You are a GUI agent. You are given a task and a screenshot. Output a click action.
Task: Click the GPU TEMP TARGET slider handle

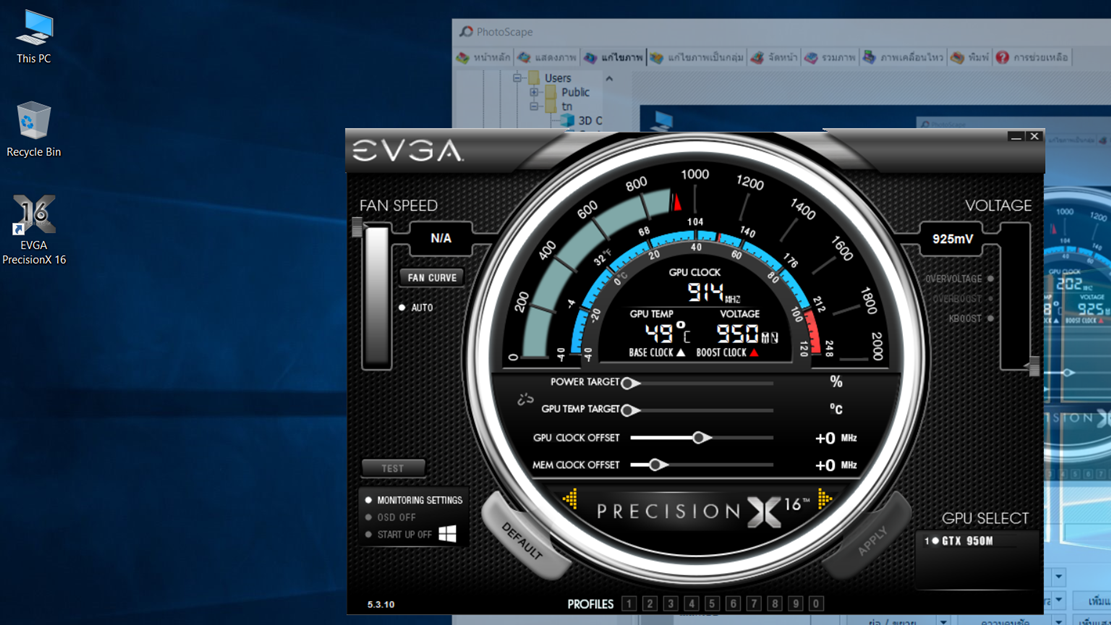[628, 410]
